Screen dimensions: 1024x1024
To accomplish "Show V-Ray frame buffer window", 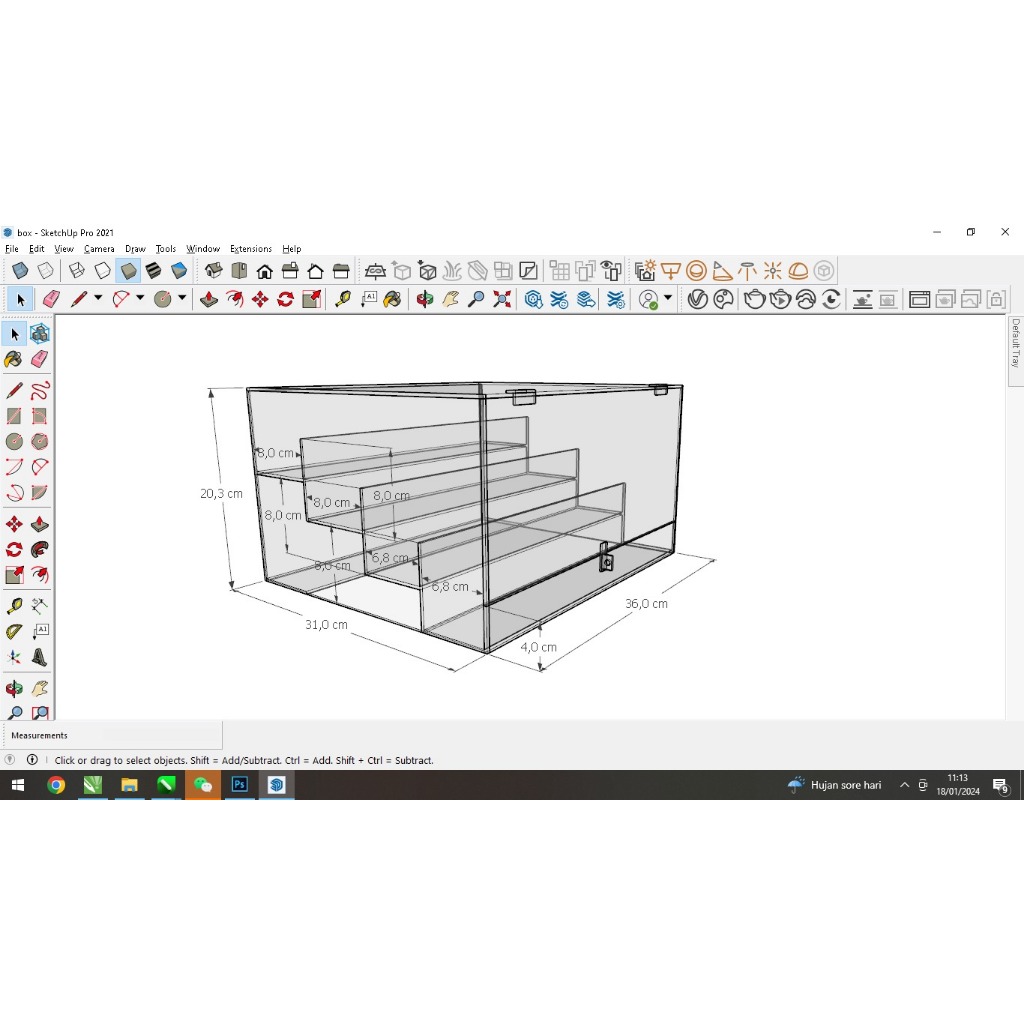I will point(920,300).
